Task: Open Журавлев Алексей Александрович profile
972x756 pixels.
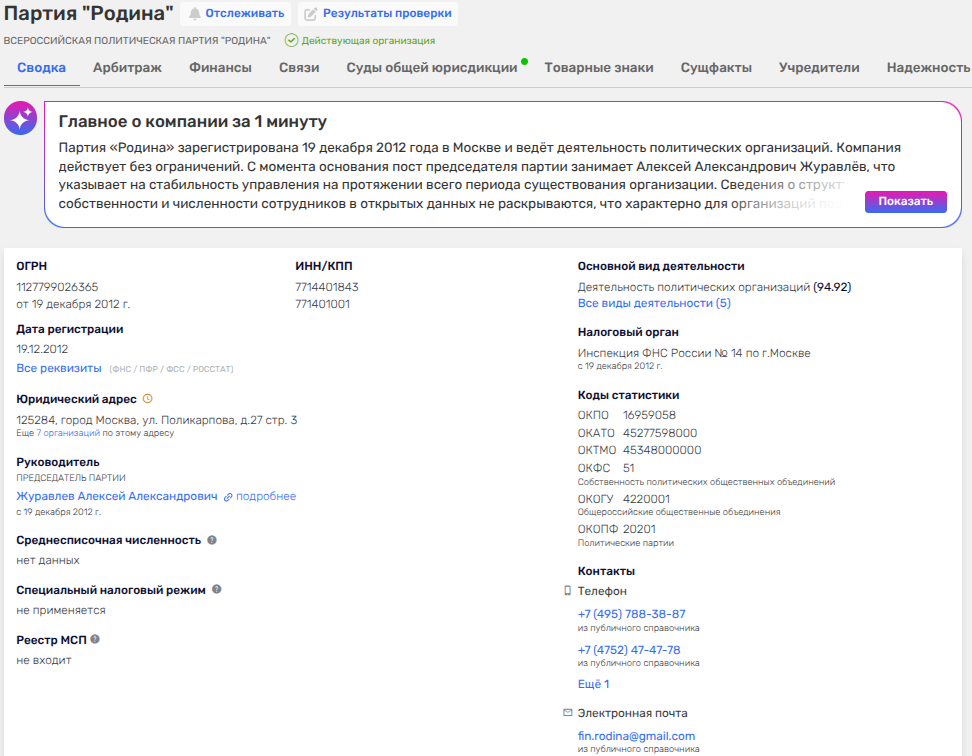Action: [117, 496]
